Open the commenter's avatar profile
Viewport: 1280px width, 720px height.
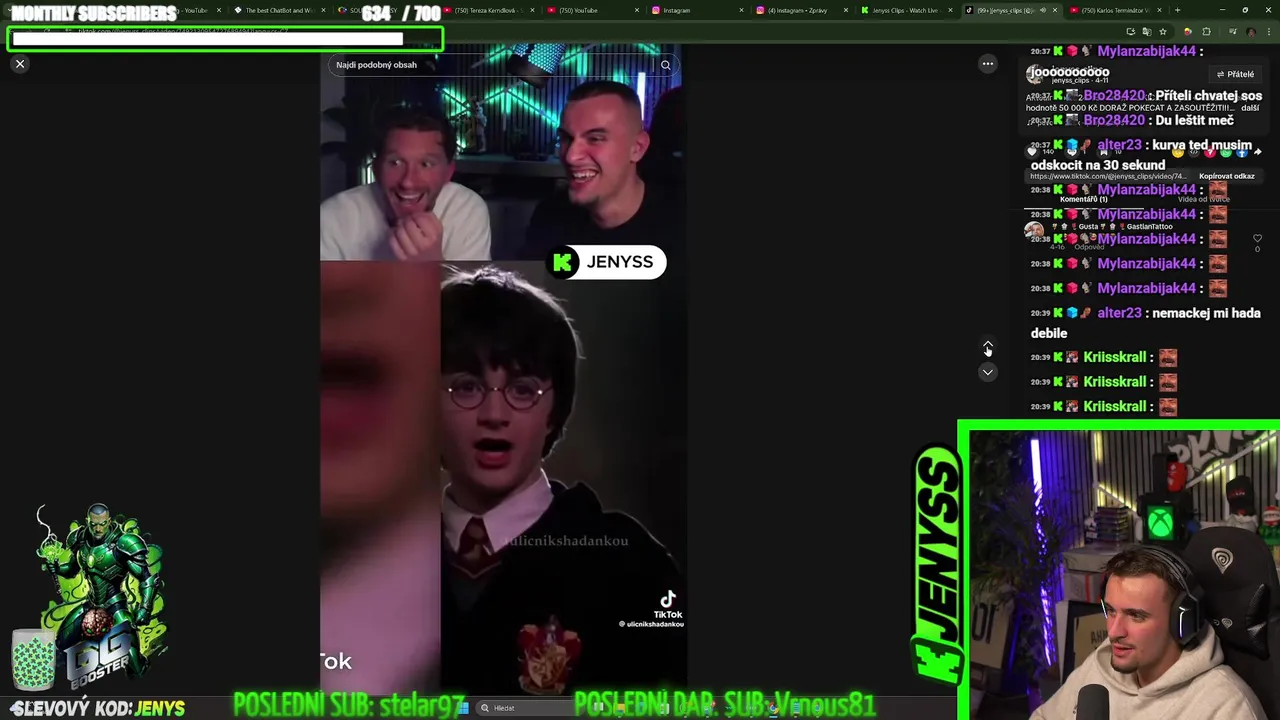tap(1034, 230)
